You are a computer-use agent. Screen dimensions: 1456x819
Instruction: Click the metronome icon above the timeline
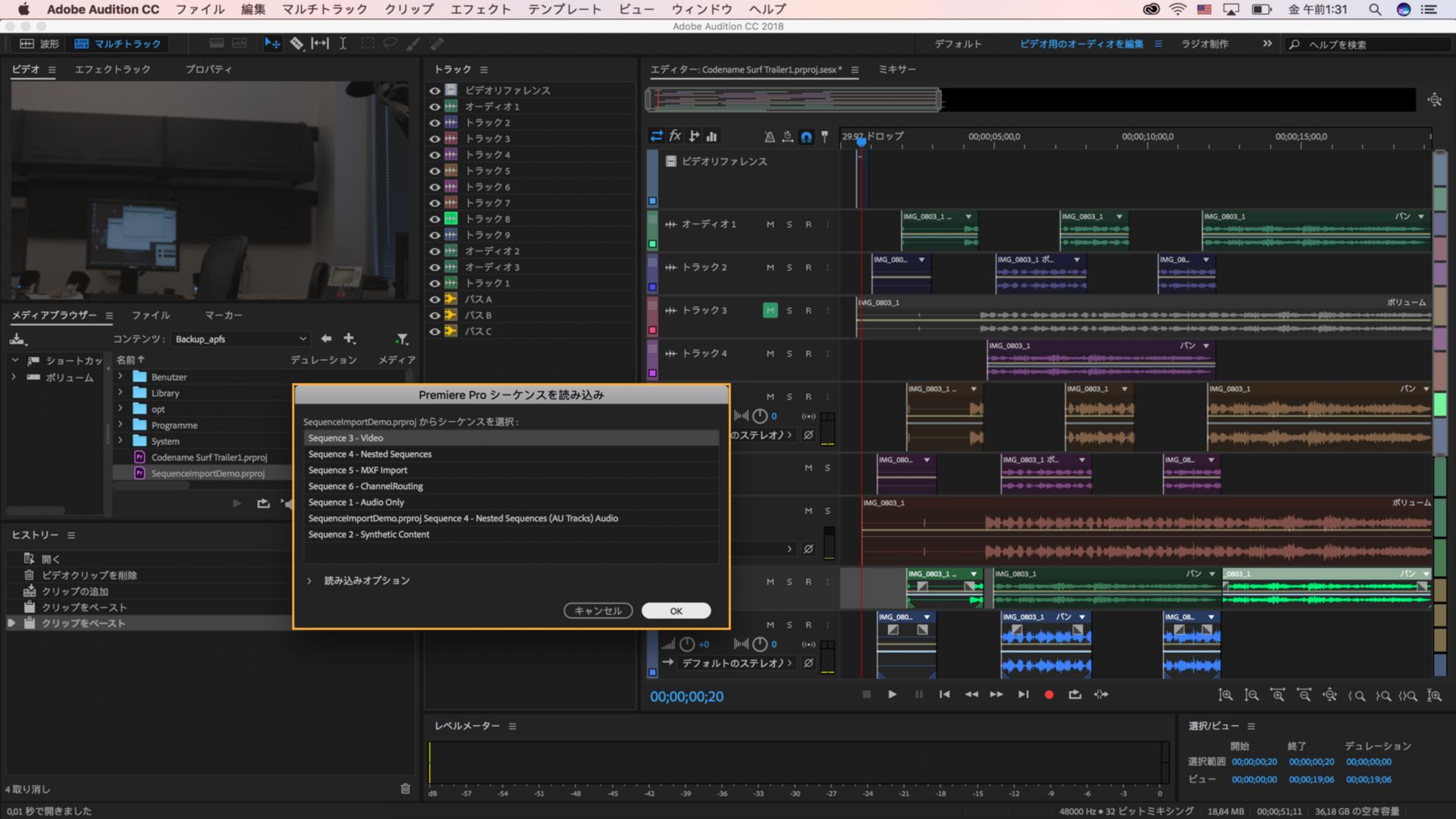[x=768, y=136]
